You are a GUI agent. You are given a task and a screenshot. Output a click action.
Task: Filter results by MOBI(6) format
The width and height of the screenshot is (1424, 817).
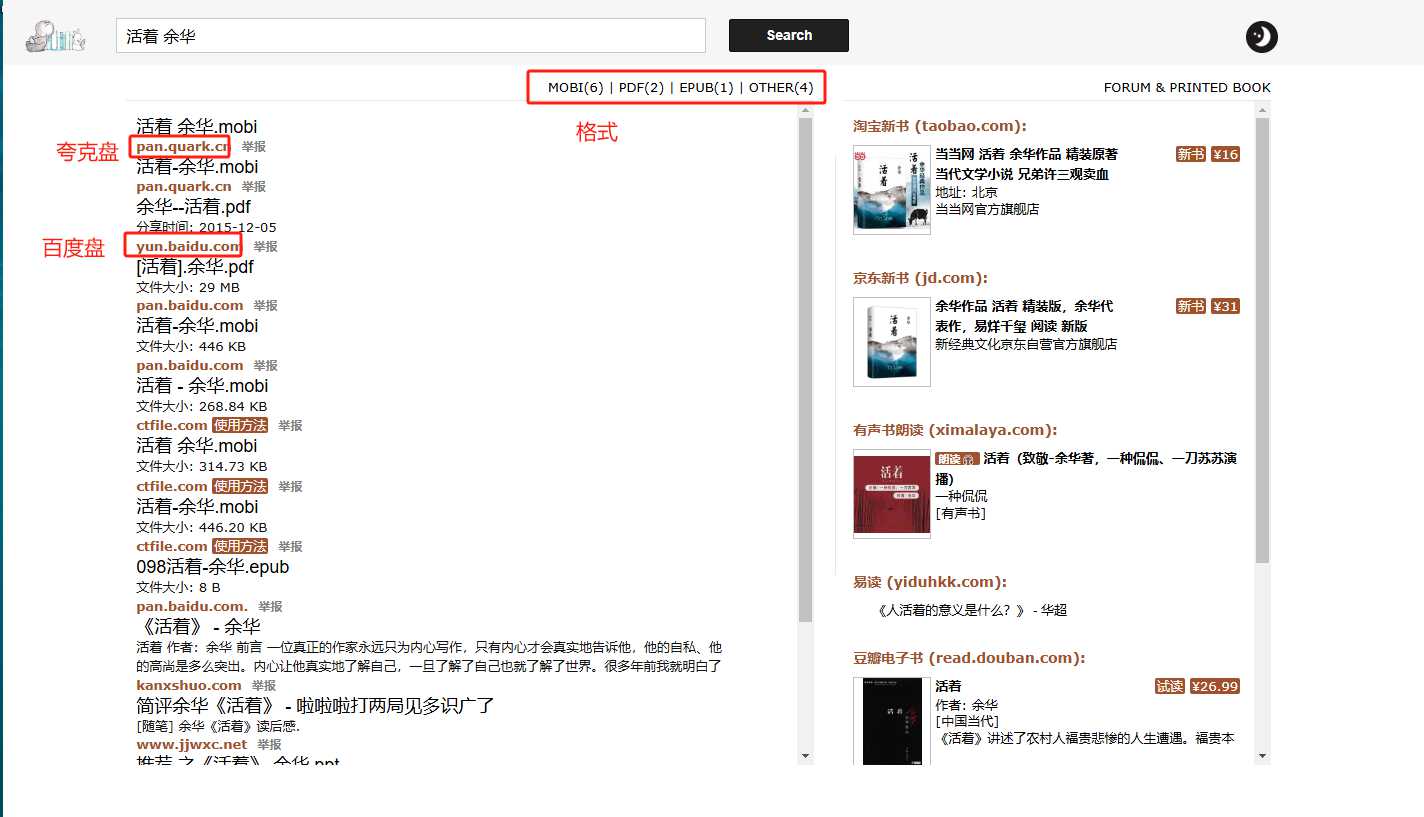pyautogui.click(x=575, y=87)
